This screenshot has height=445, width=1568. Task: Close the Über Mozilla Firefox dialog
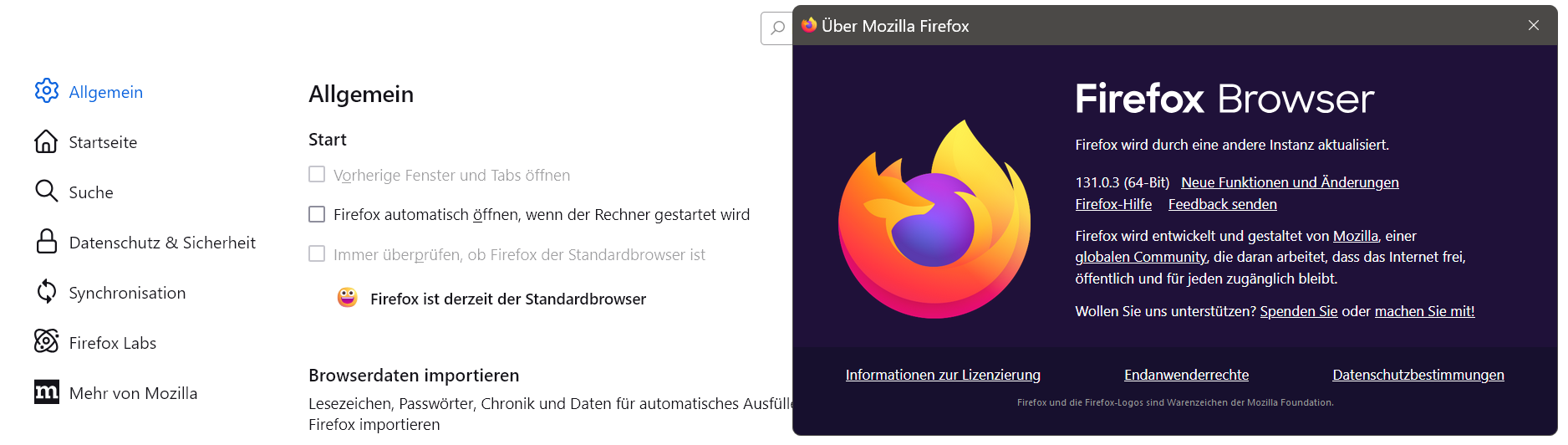pyautogui.click(x=1534, y=25)
